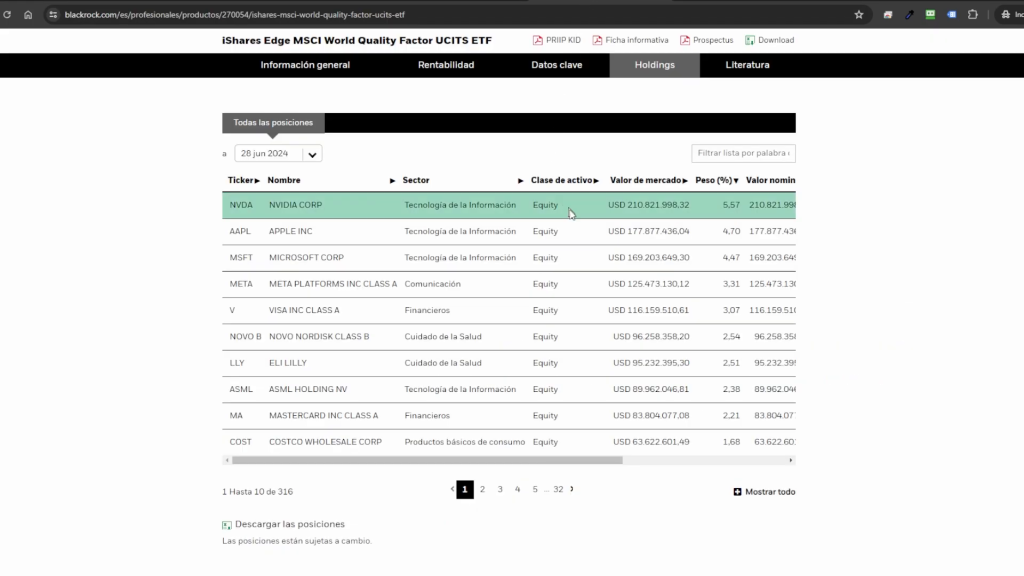Click the Download spreadsheet icon
Image resolution: width=1024 pixels, height=576 pixels.
tap(750, 40)
